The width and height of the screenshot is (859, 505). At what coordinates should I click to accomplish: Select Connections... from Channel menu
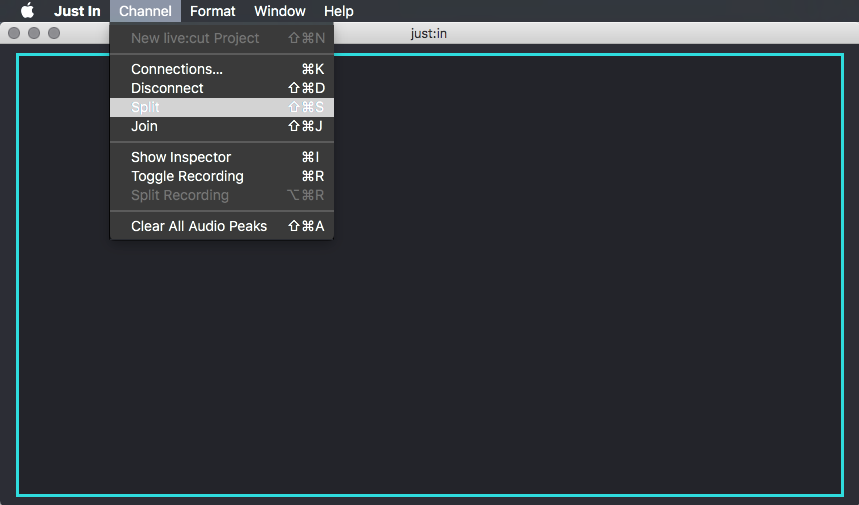pos(222,69)
